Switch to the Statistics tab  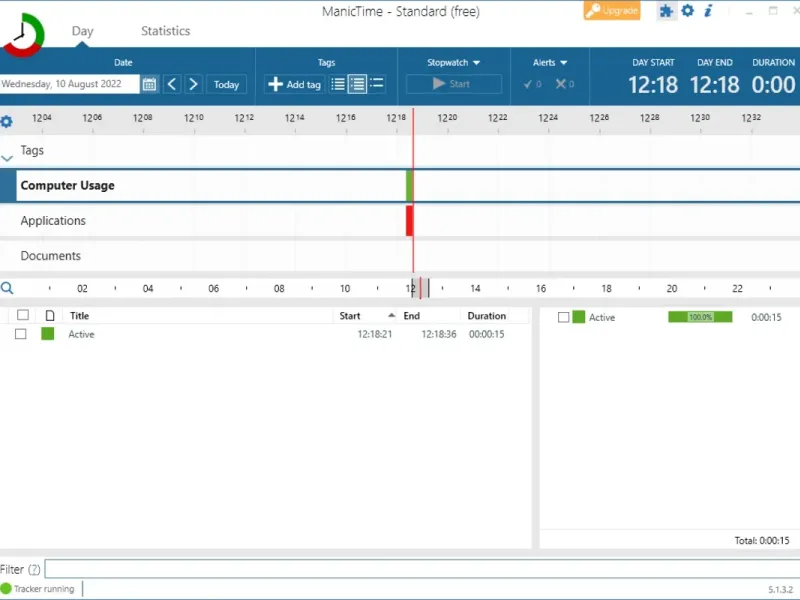(x=165, y=31)
